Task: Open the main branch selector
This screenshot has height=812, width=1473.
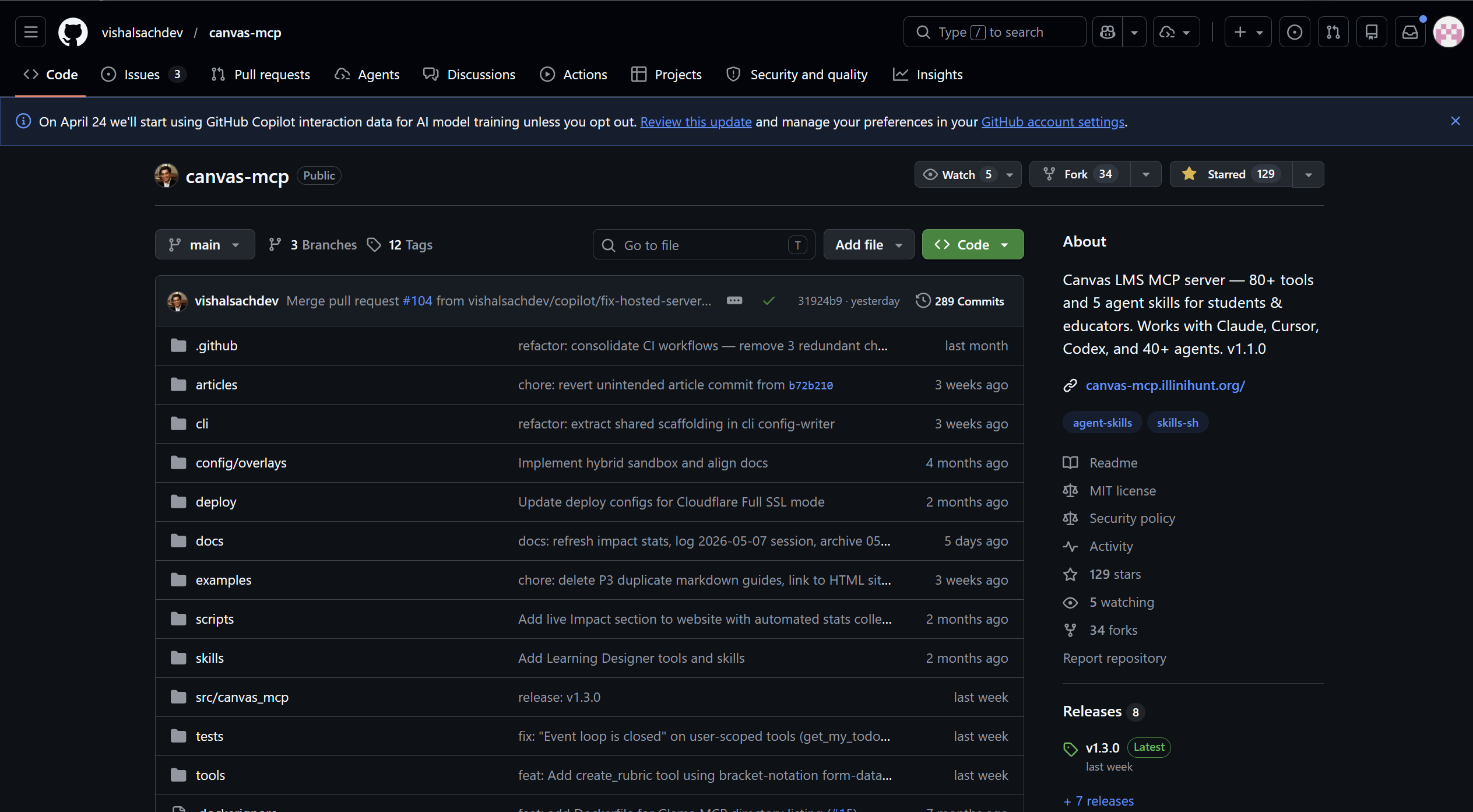Action: pyautogui.click(x=205, y=245)
